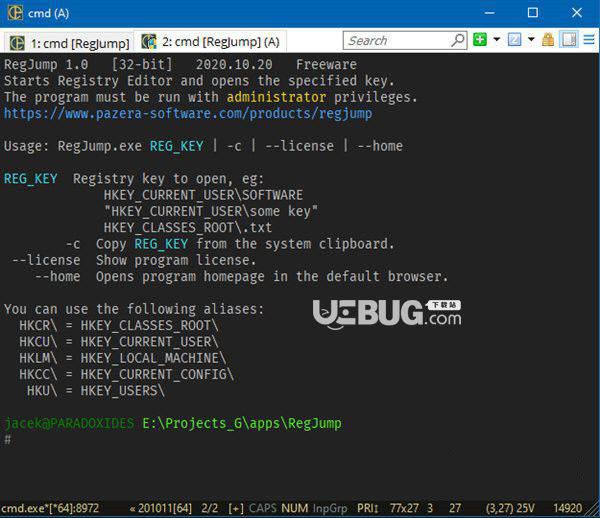This screenshot has width=600, height=518.
Task: Switch to tab "2: cmd [RegJump] (A)"
Action: click(210, 41)
